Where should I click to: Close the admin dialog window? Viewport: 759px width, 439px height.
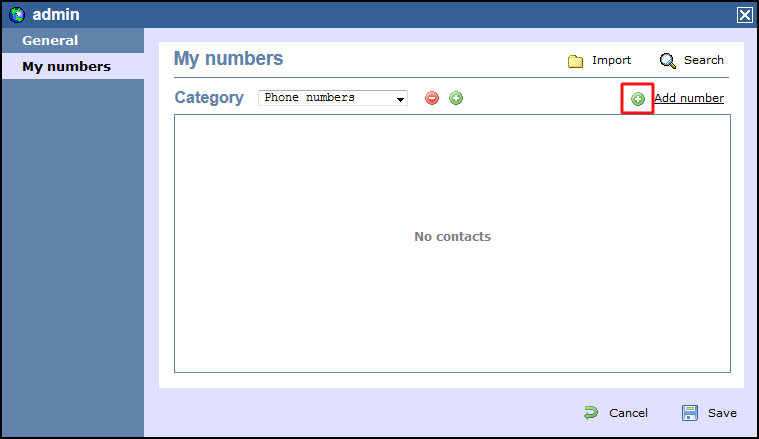tap(744, 15)
